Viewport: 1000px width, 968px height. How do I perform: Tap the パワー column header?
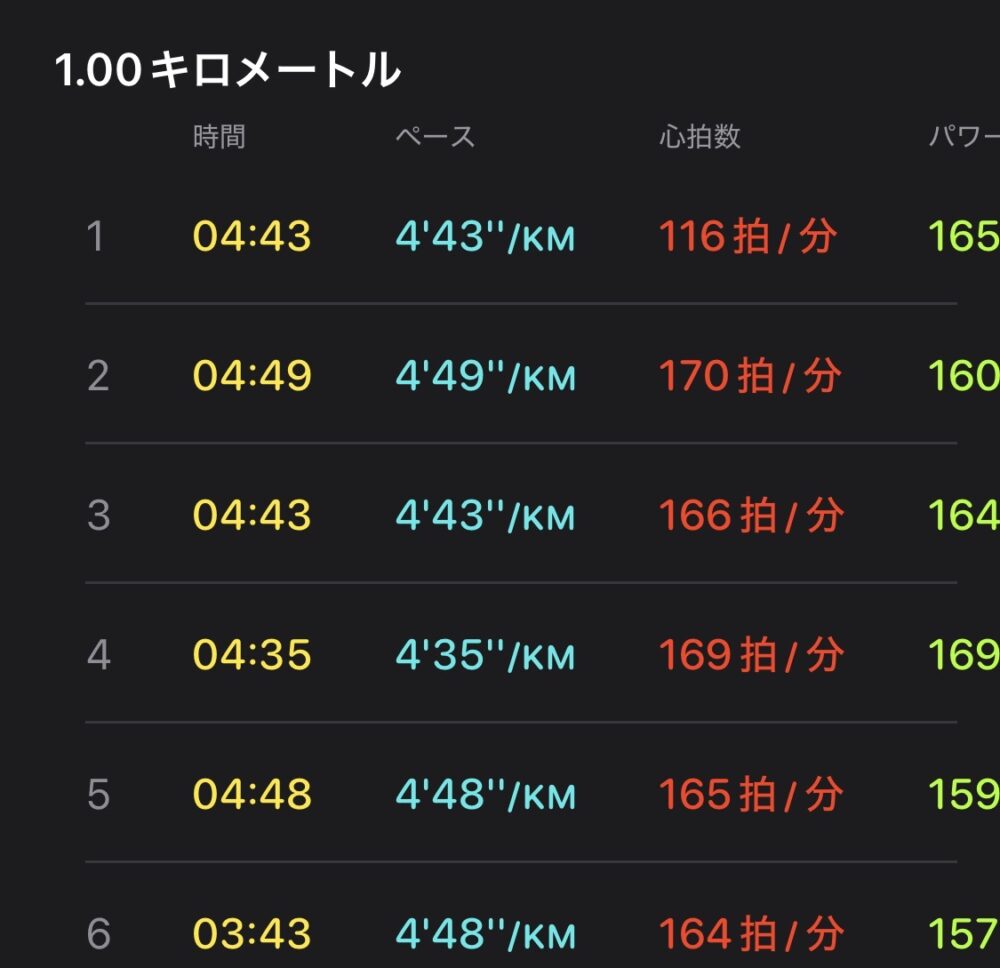coord(963,136)
